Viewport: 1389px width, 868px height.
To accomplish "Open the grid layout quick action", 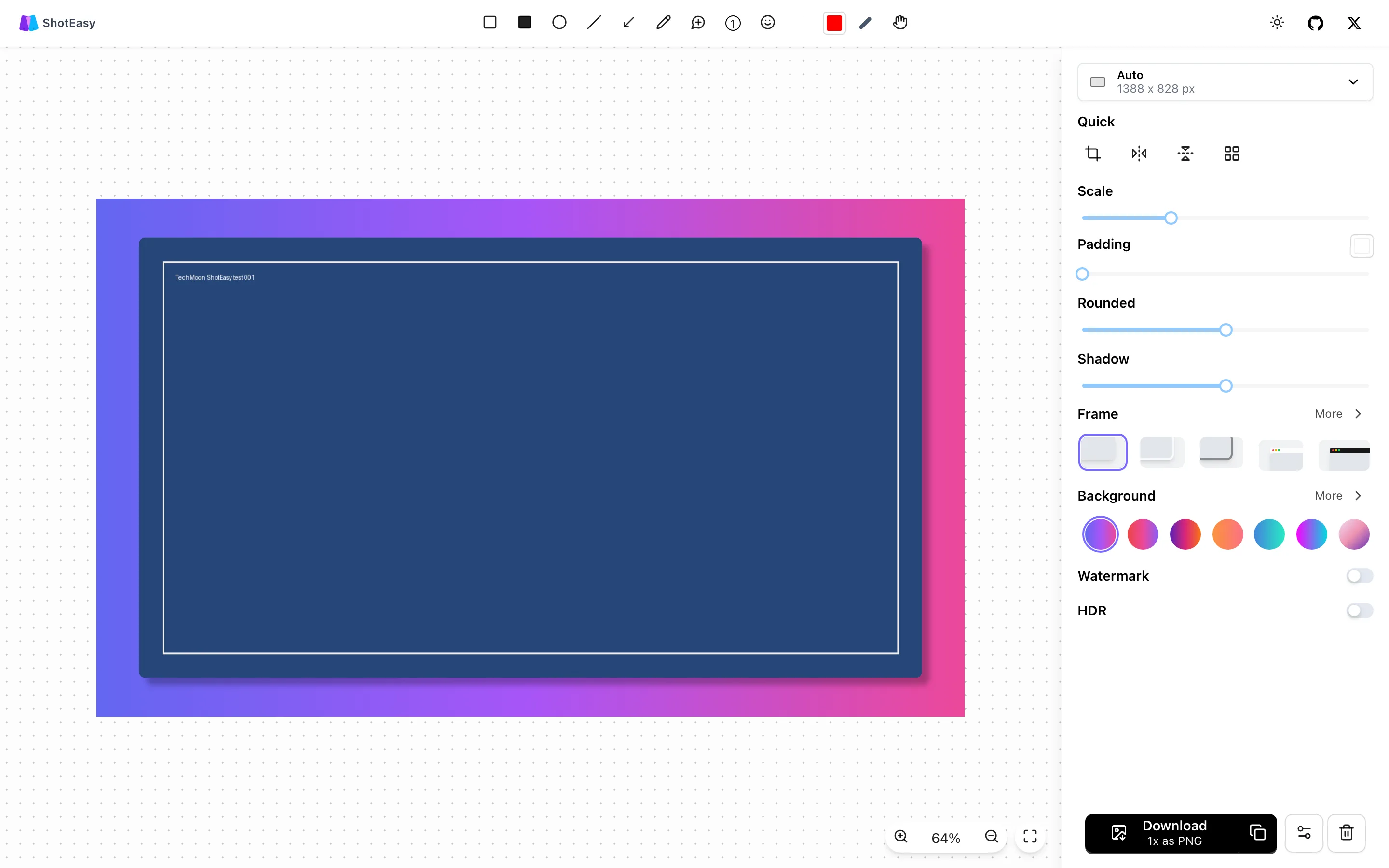I will [1232, 153].
